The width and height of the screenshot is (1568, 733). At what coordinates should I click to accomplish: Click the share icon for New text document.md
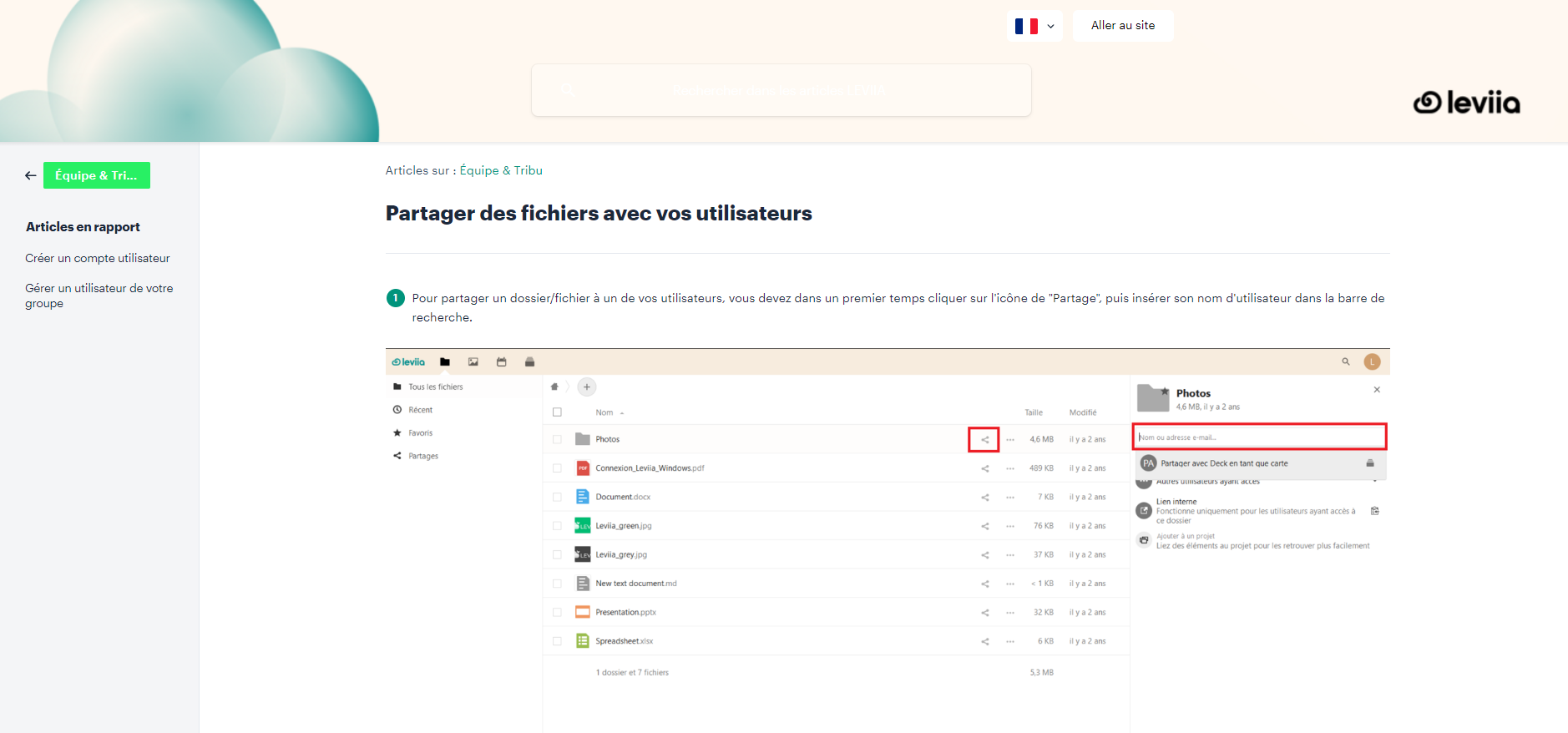coord(985,584)
